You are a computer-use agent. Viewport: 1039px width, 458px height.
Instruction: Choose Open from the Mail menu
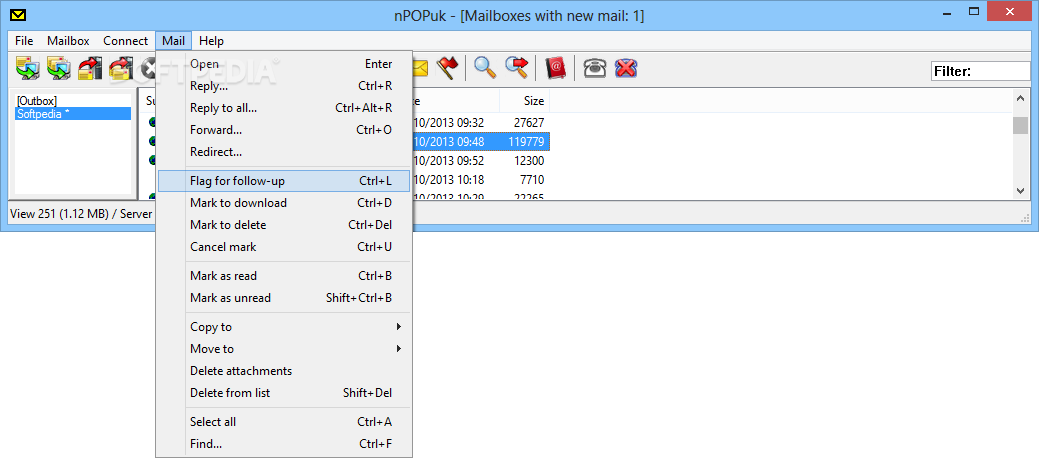284,64
